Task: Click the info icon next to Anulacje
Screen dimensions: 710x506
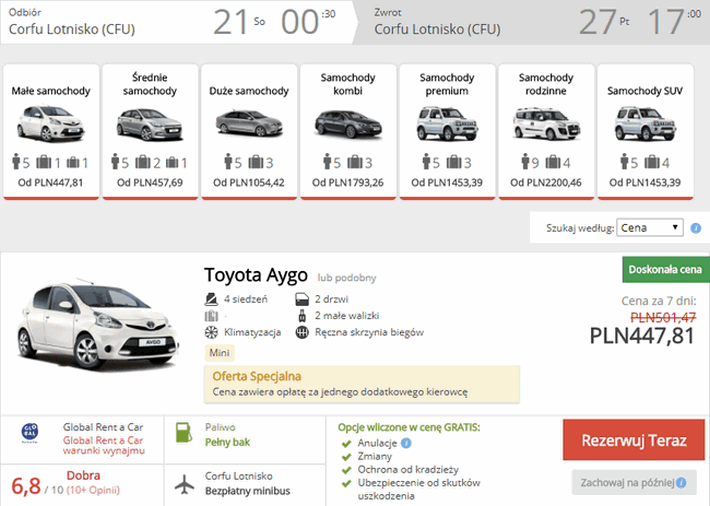Action: 406,443
